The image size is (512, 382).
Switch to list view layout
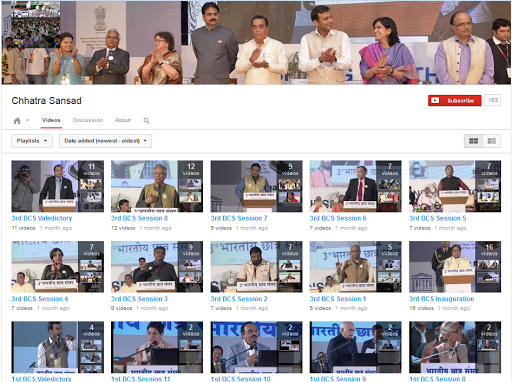point(492,141)
